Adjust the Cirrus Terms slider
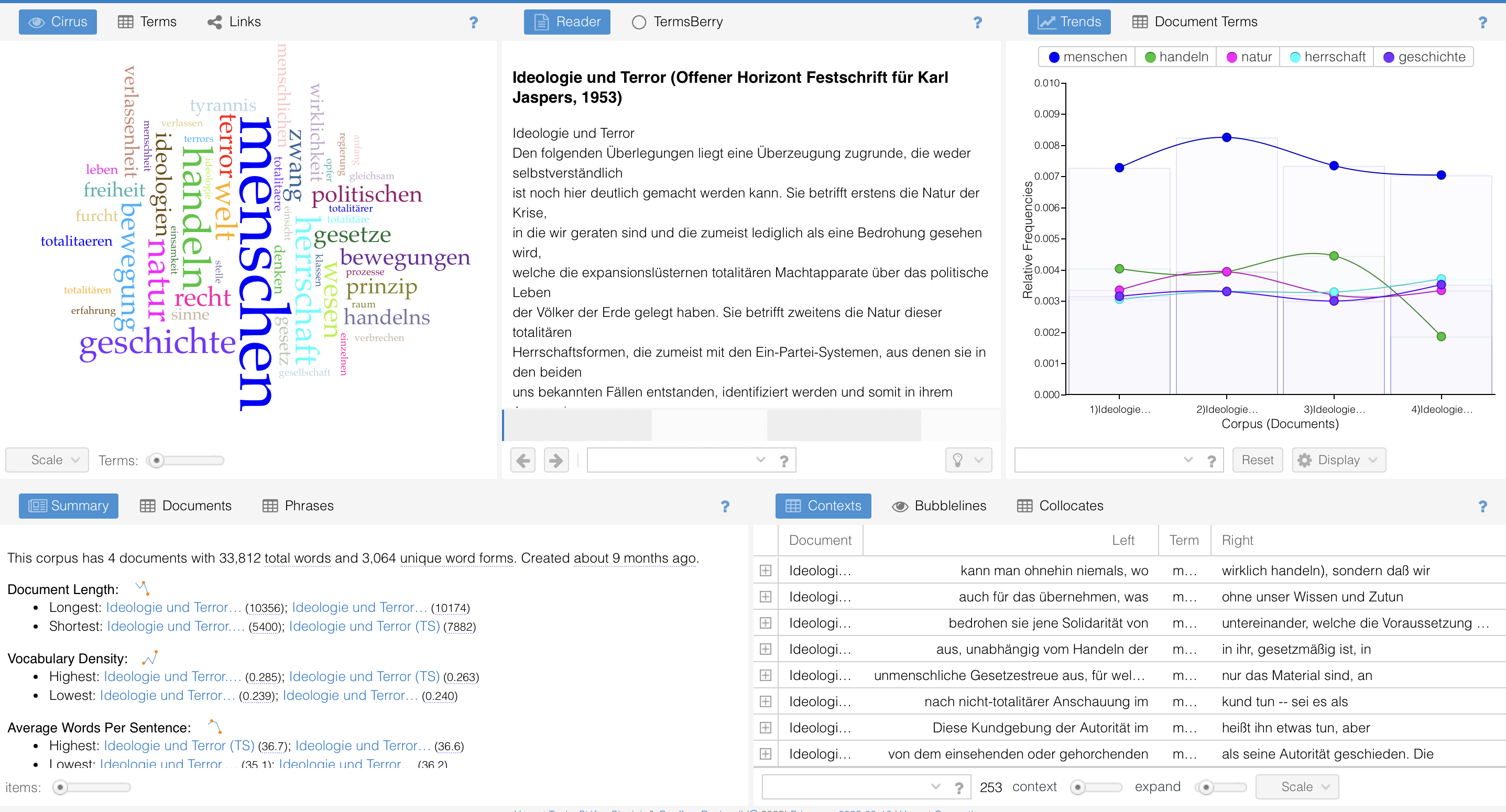Image resolution: width=1506 pixels, height=812 pixels. (157, 460)
